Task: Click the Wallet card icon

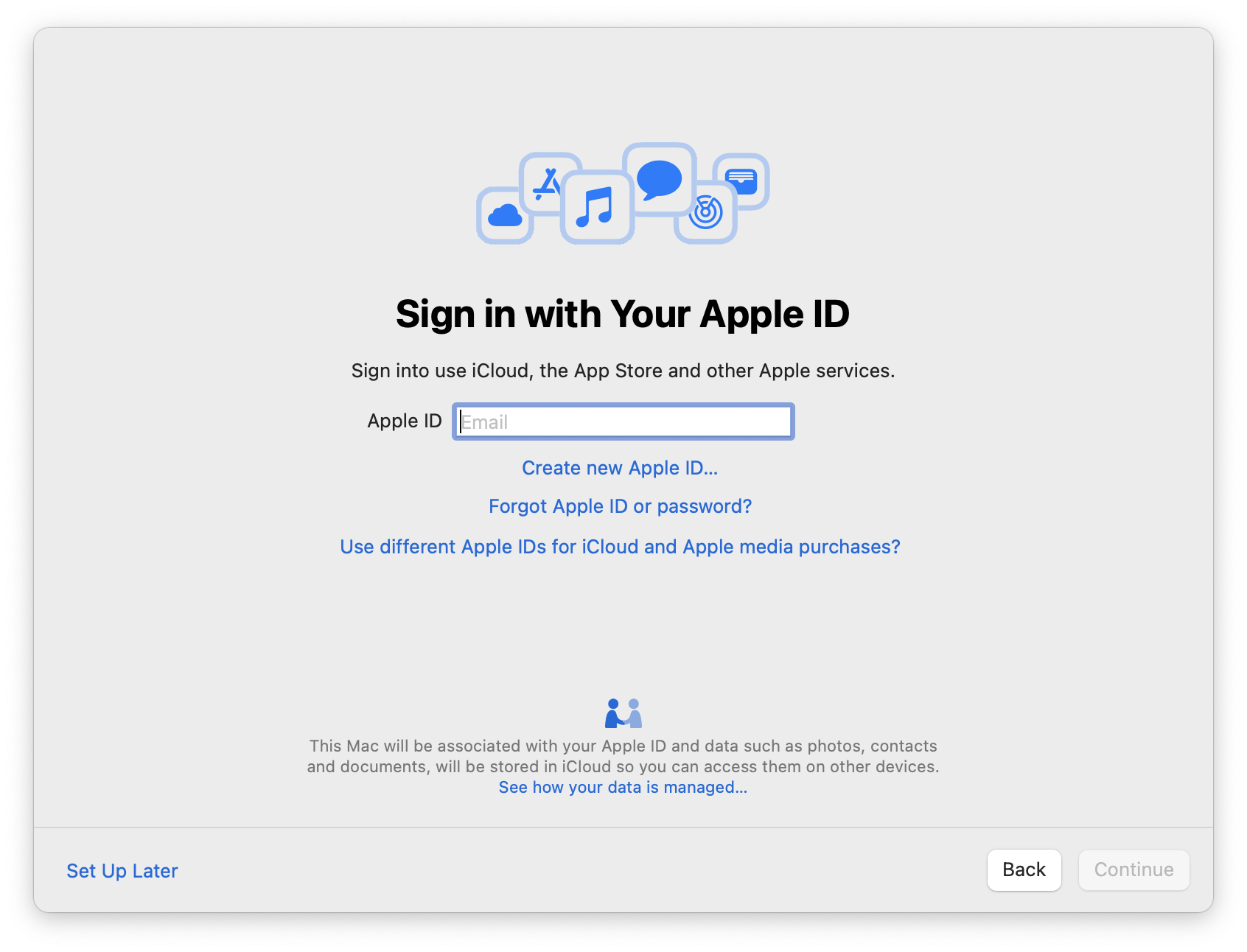Action: (741, 181)
